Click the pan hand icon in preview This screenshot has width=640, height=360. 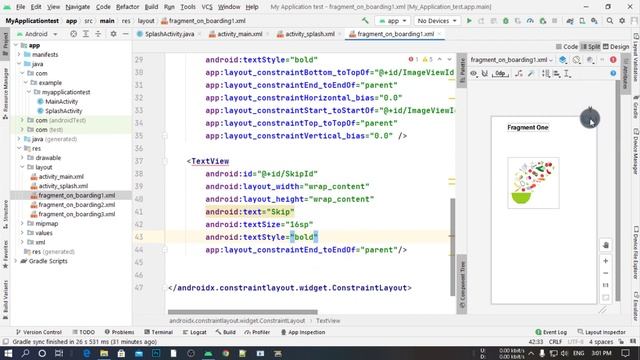(606, 245)
